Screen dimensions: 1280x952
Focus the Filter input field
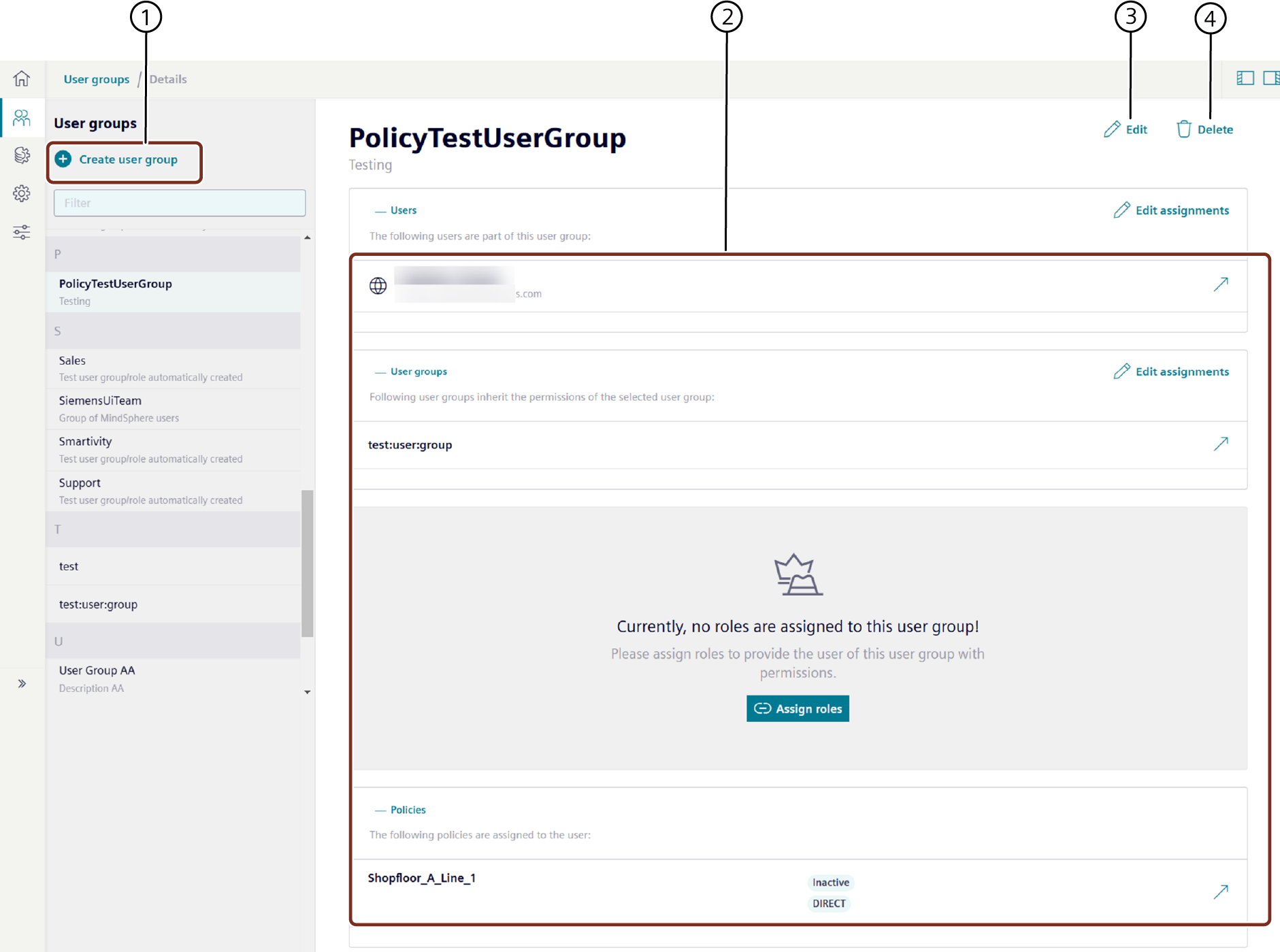[x=180, y=203]
